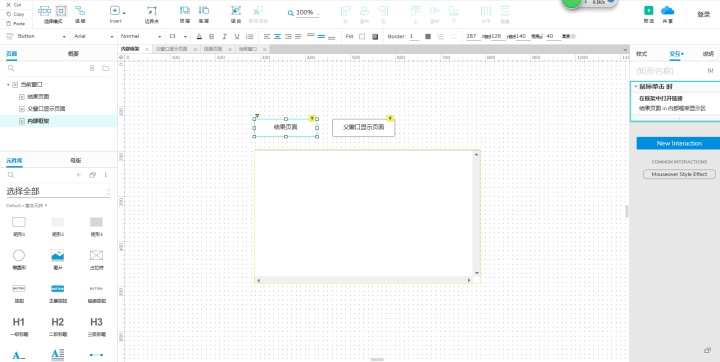Switch to the Libraries tab
Screen dimensions: 720x362
click(x=14, y=160)
